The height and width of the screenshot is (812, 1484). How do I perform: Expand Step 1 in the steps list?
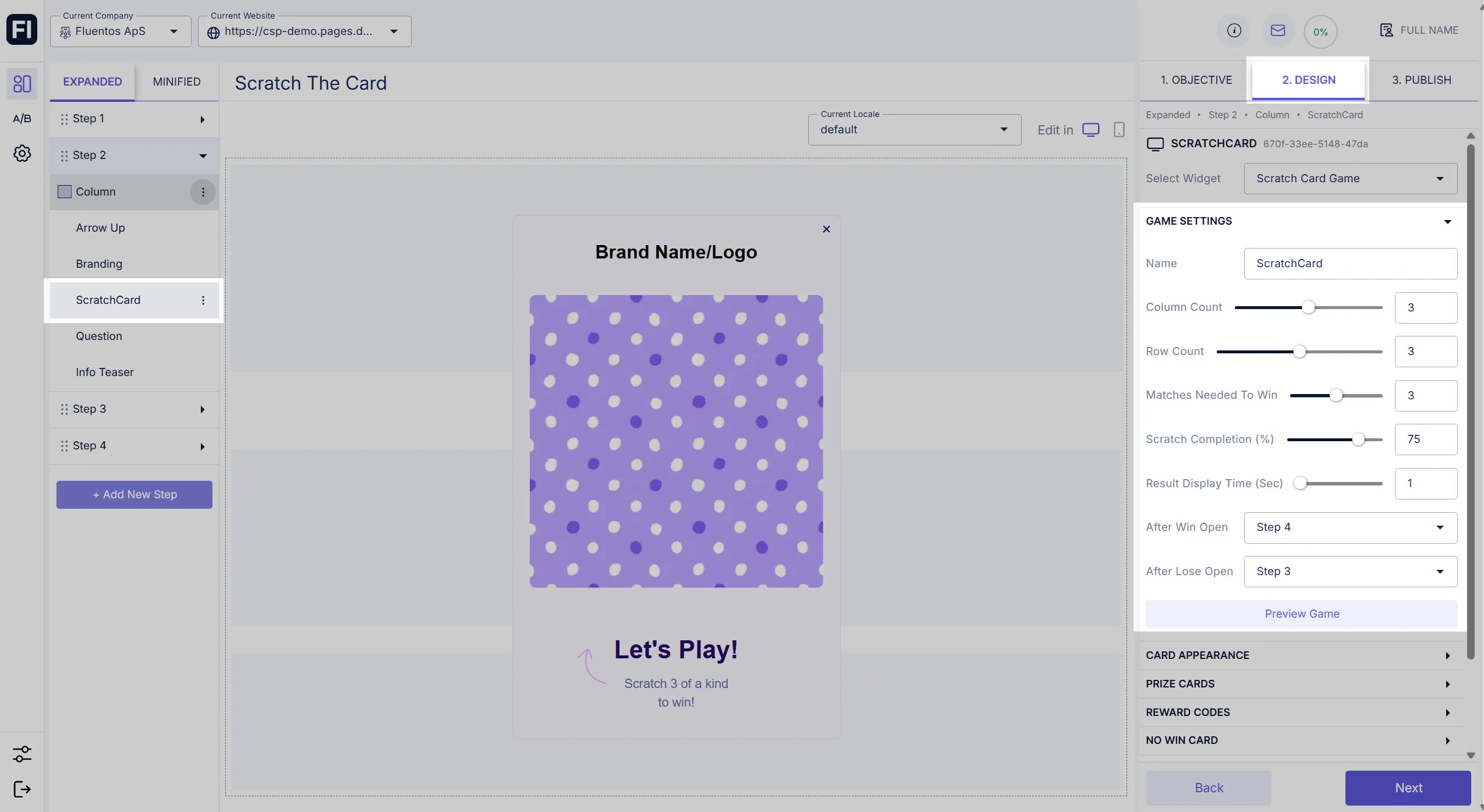203,120
